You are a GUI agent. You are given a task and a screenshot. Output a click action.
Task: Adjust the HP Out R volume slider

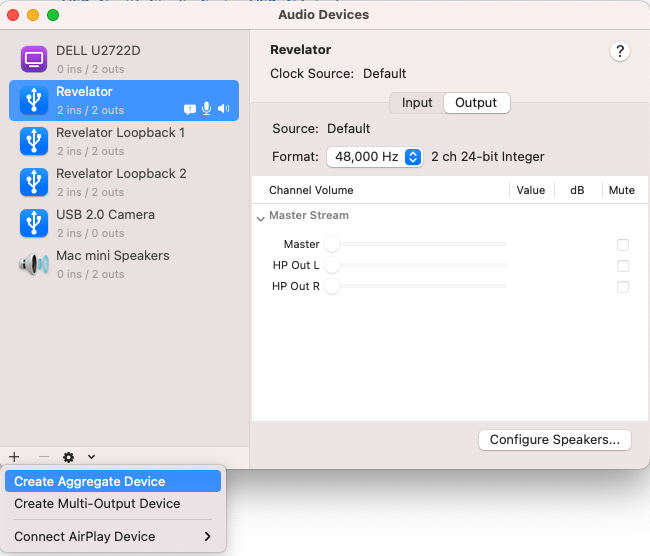click(415, 286)
